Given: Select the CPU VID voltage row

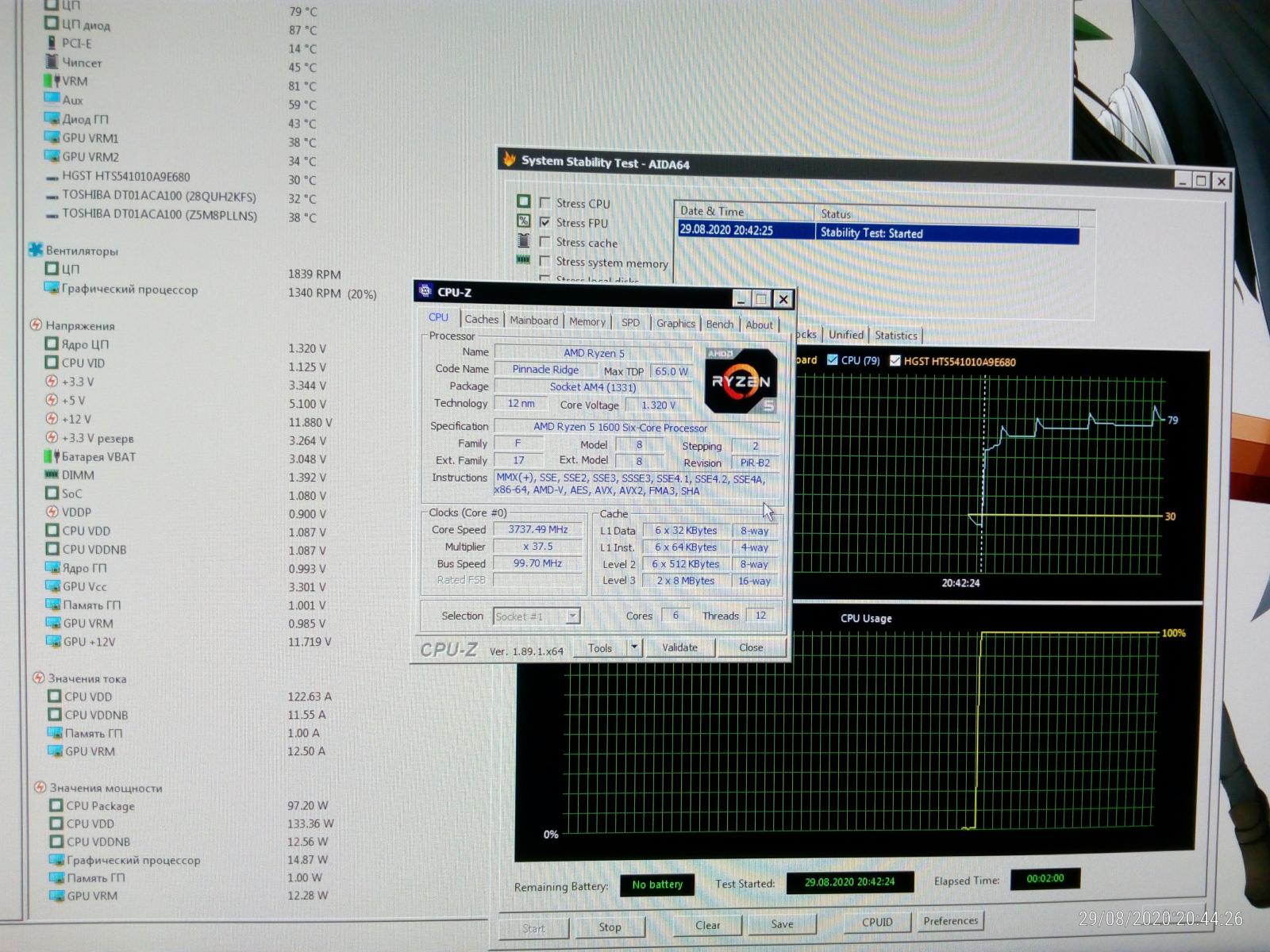Looking at the screenshot, I should click(x=186, y=364).
